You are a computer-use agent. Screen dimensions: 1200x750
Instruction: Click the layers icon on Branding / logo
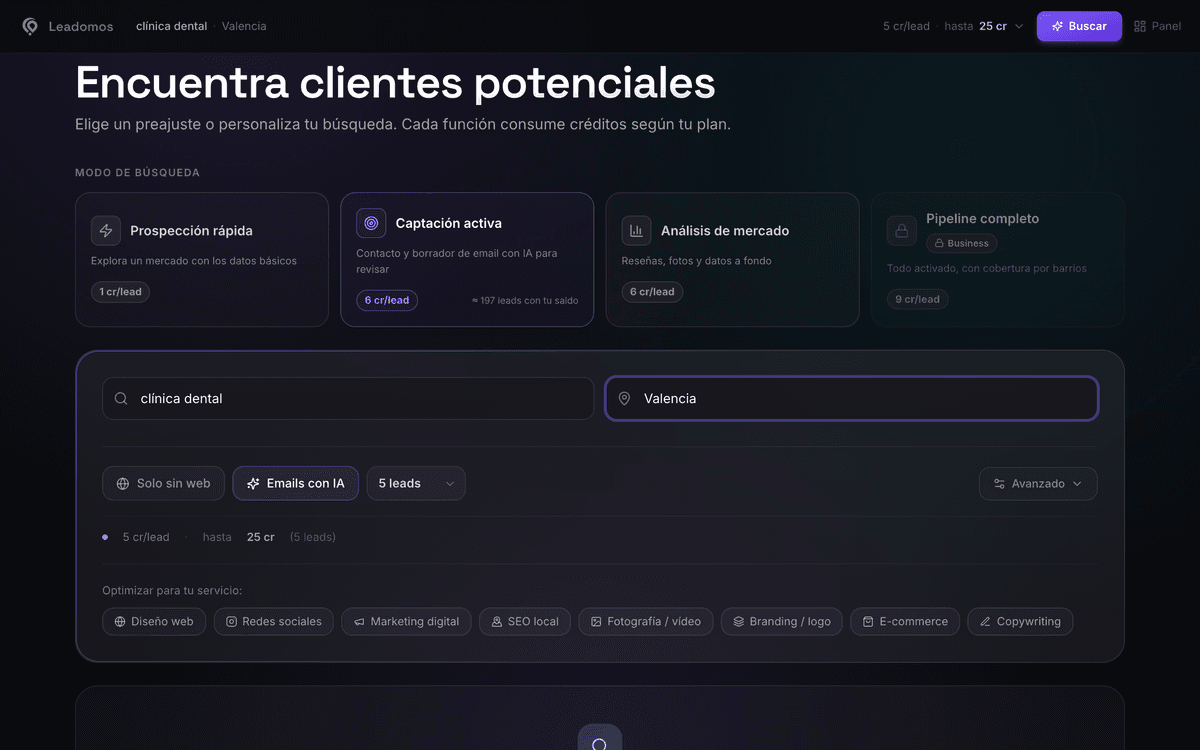[x=738, y=621]
